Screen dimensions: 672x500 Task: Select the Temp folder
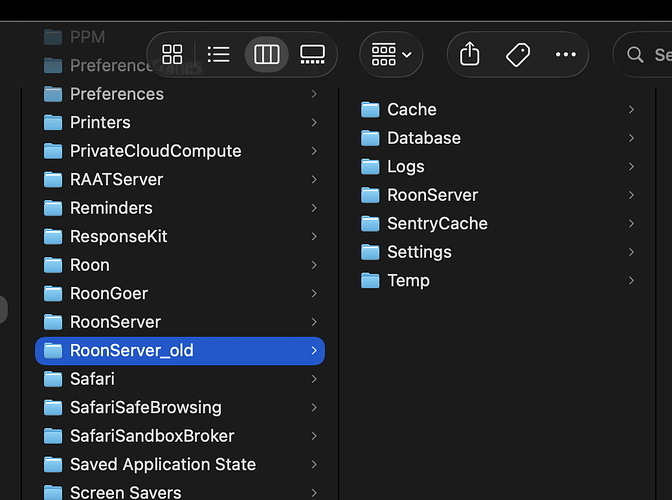click(x=408, y=281)
